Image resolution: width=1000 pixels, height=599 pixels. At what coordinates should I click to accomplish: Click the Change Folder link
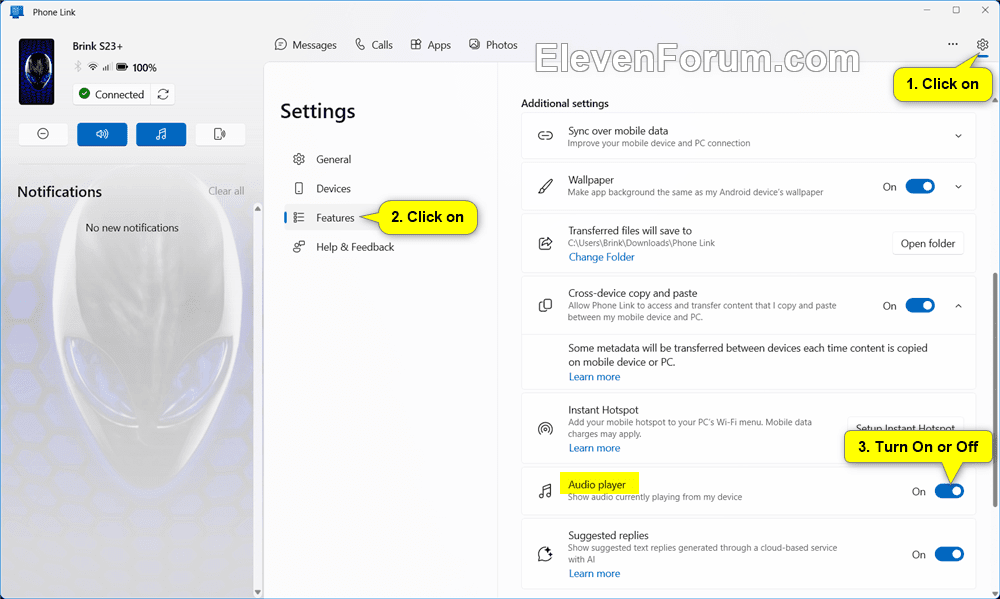tap(601, 257)
